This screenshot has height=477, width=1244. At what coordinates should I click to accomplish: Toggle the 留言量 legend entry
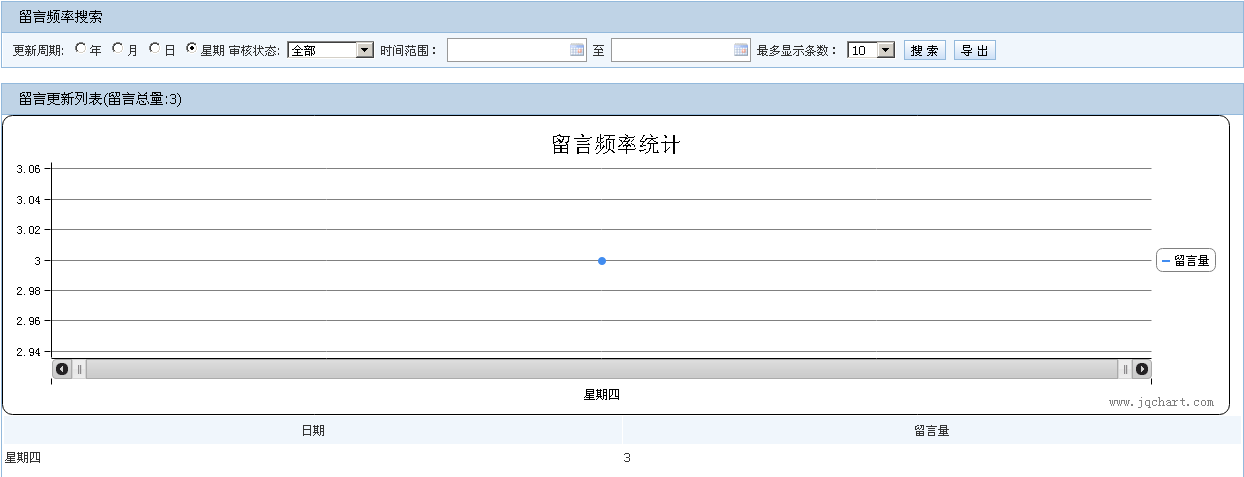tap(1186, 261)
